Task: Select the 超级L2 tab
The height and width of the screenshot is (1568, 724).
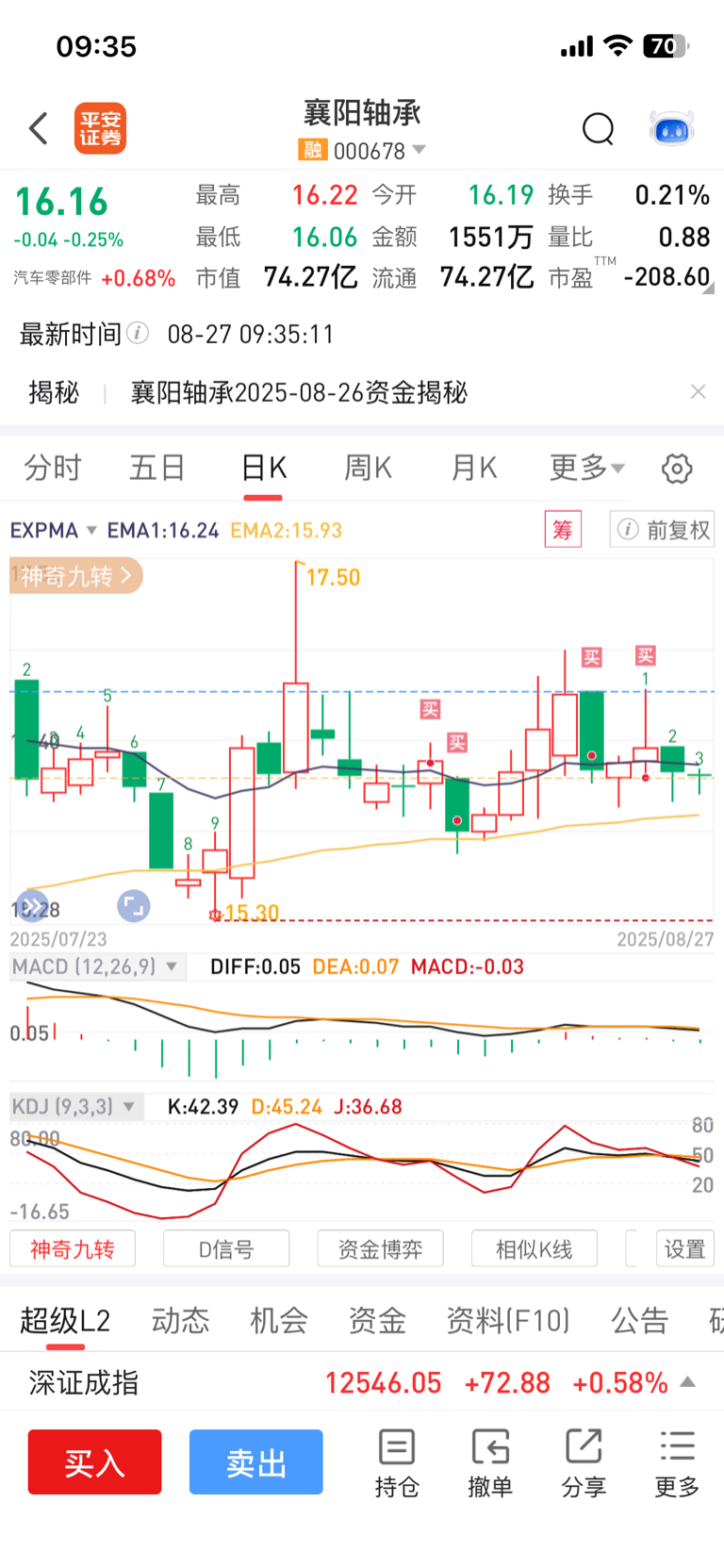Action: [x=65, y=1321]
